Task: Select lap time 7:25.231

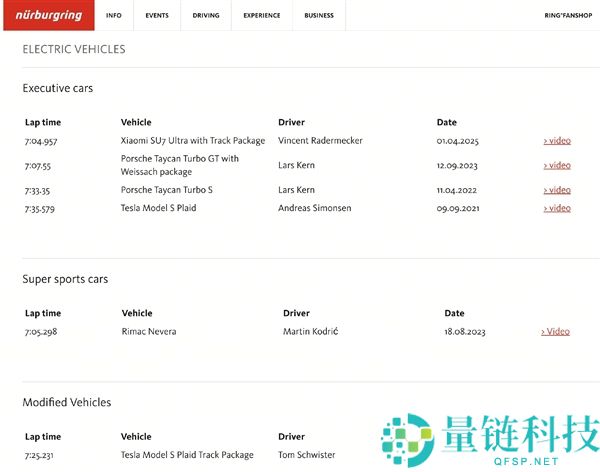Action: (x=39, y=456)
